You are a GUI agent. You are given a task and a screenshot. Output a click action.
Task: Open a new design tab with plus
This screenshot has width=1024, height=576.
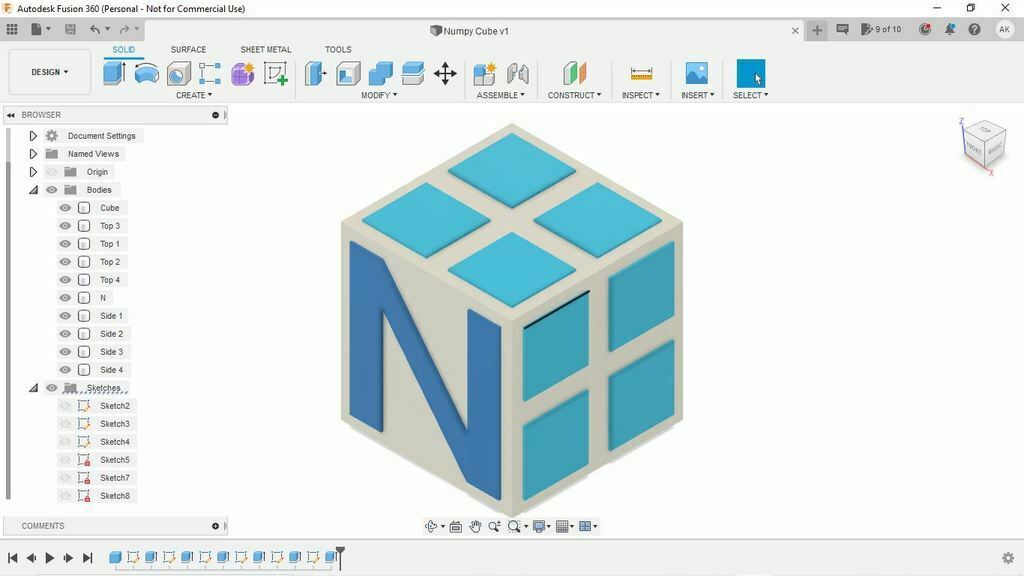(x=817, y=30)
